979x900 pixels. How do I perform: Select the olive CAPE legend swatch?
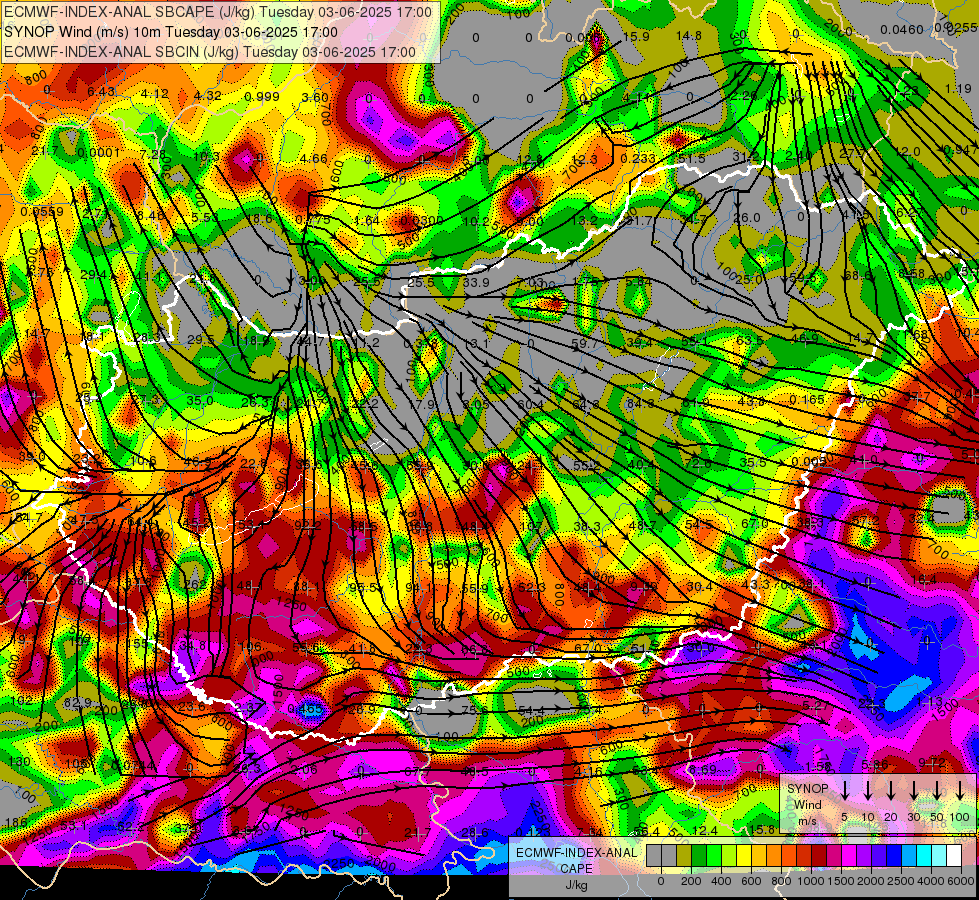[x=684, y=856]
